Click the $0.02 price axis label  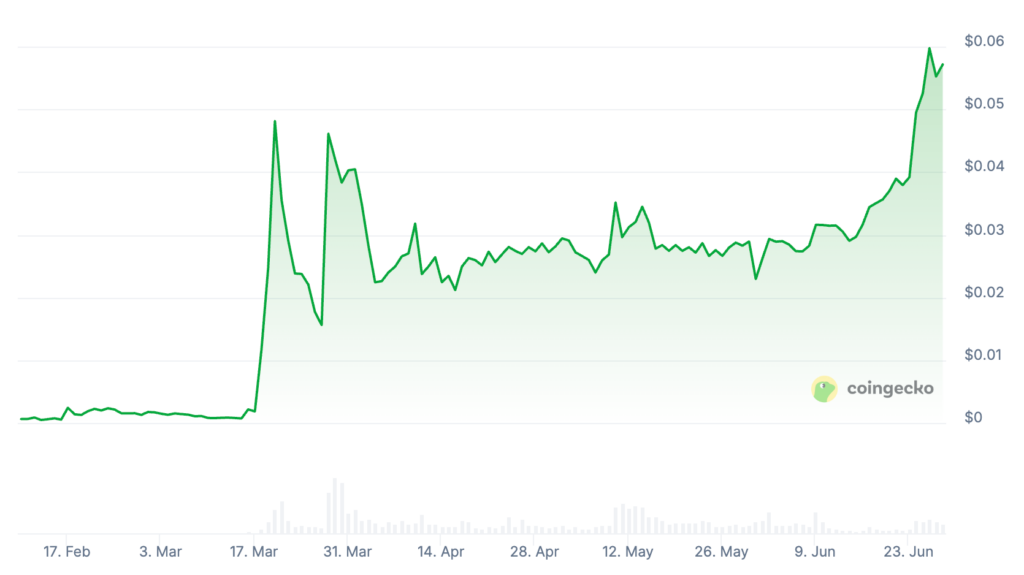(x=982, y=293)
